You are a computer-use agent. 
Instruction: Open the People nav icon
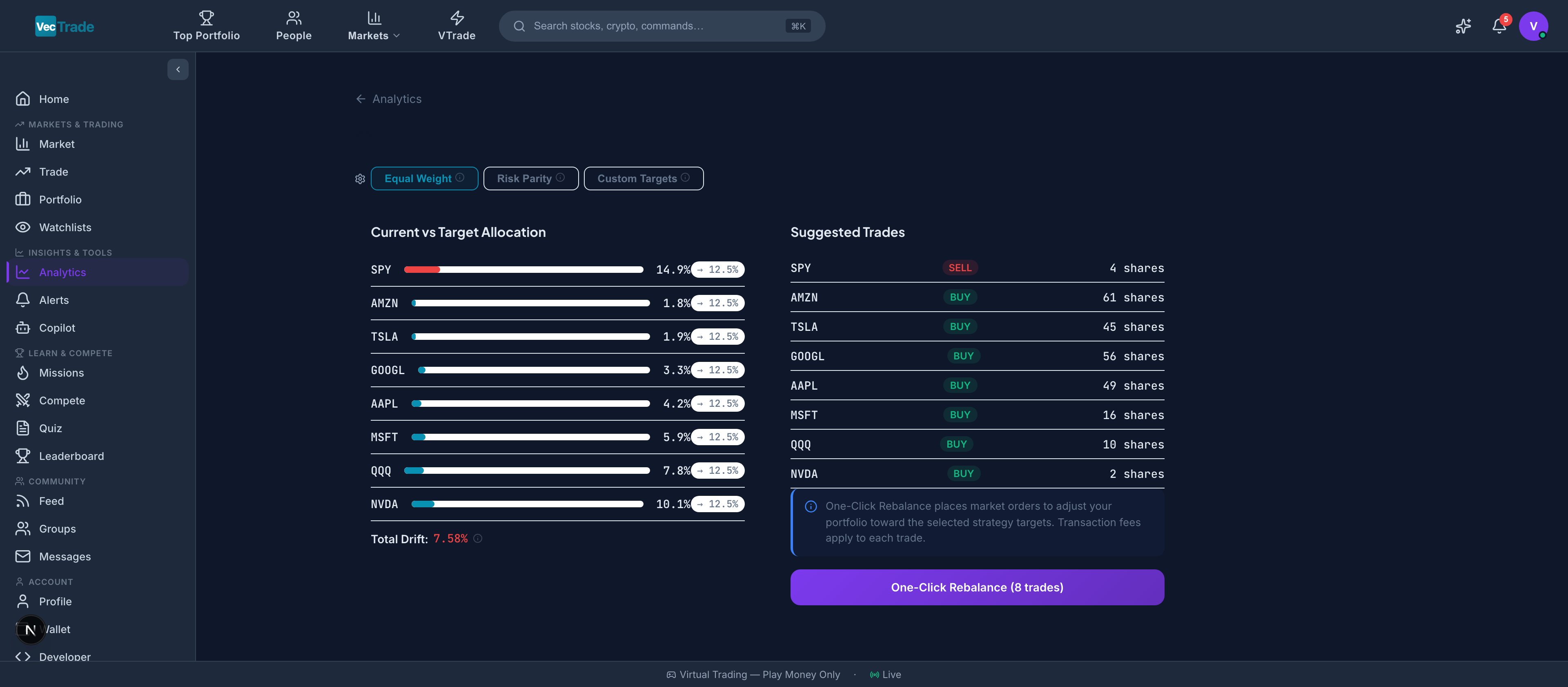(x=294, y=18)
